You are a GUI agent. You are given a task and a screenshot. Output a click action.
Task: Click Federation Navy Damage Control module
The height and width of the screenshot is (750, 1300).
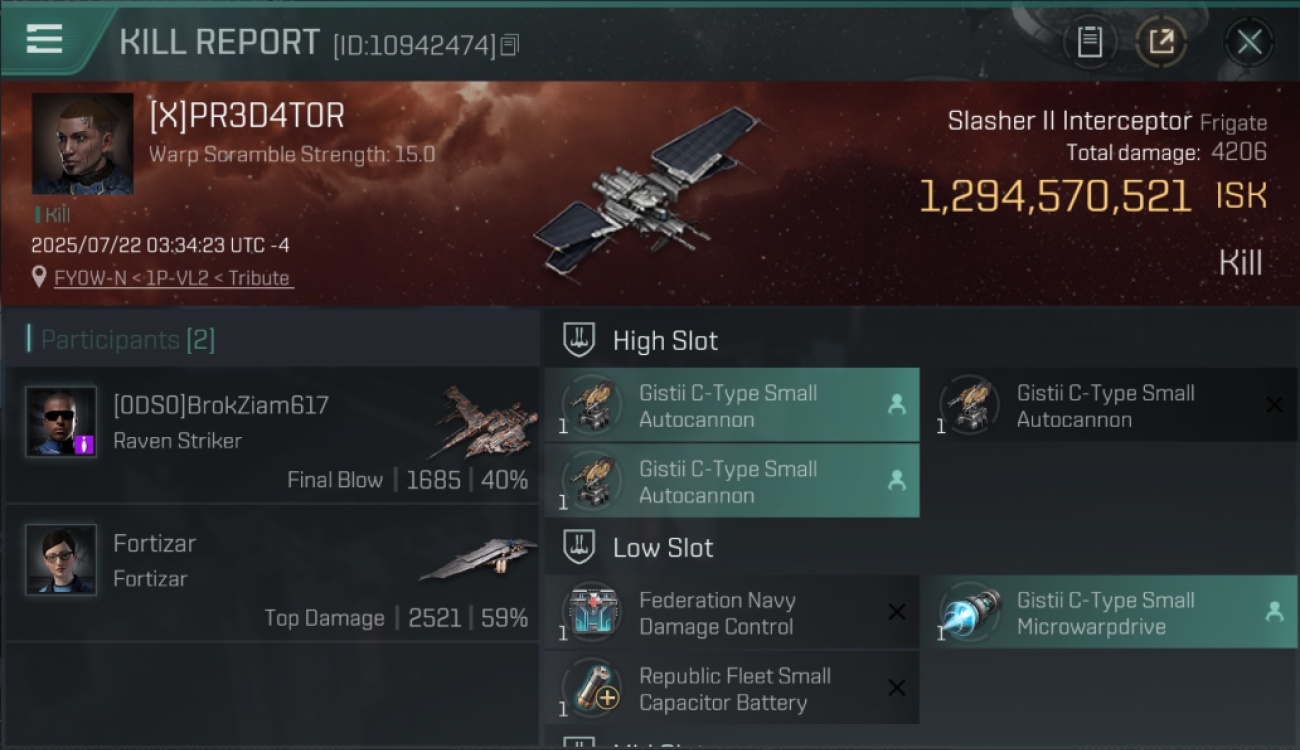(731, 613)
